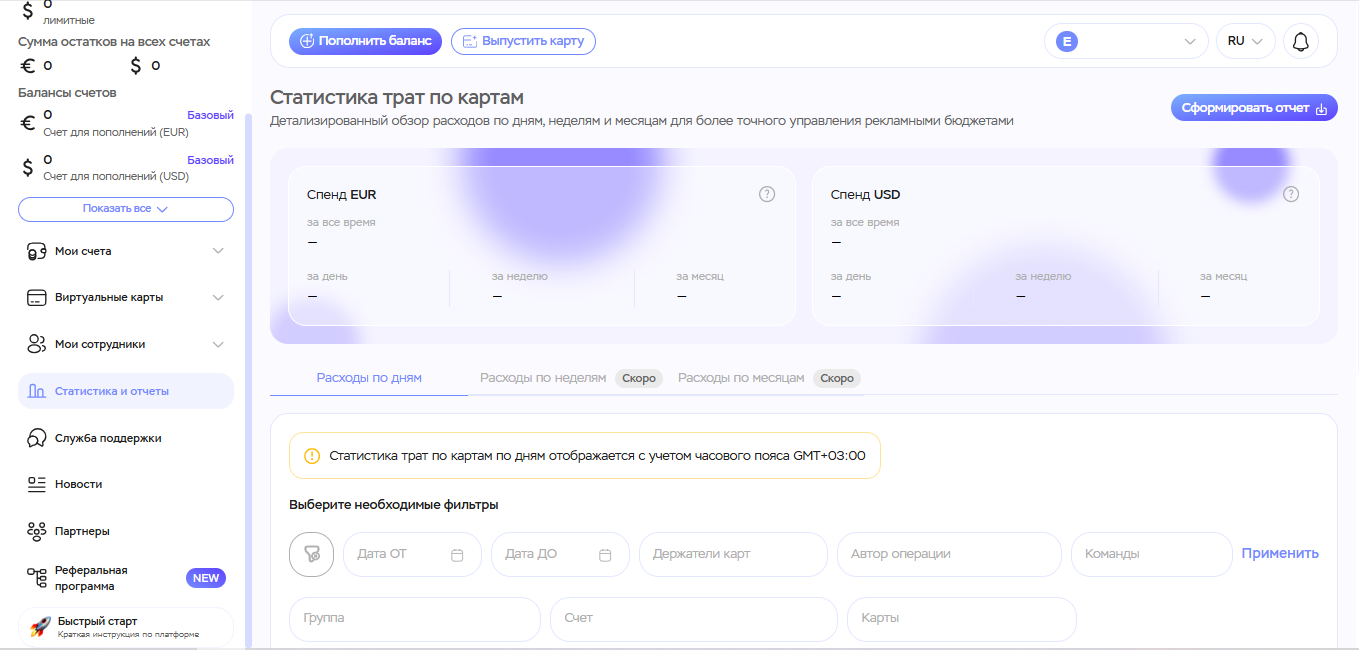This screenshot has height=650, width=1359.
Task: Click the question mark icon on Спенд EUR card
Action: (767, 194)
